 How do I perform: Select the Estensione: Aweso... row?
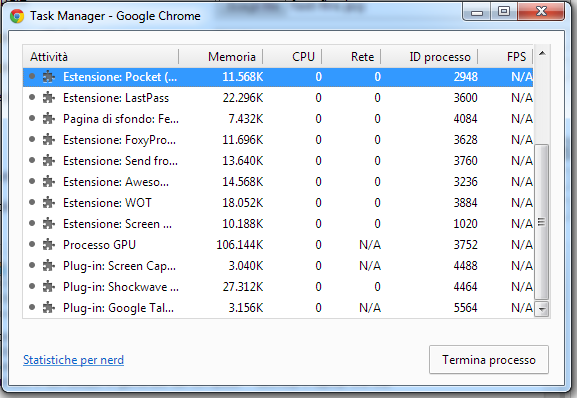pos(278,182)
